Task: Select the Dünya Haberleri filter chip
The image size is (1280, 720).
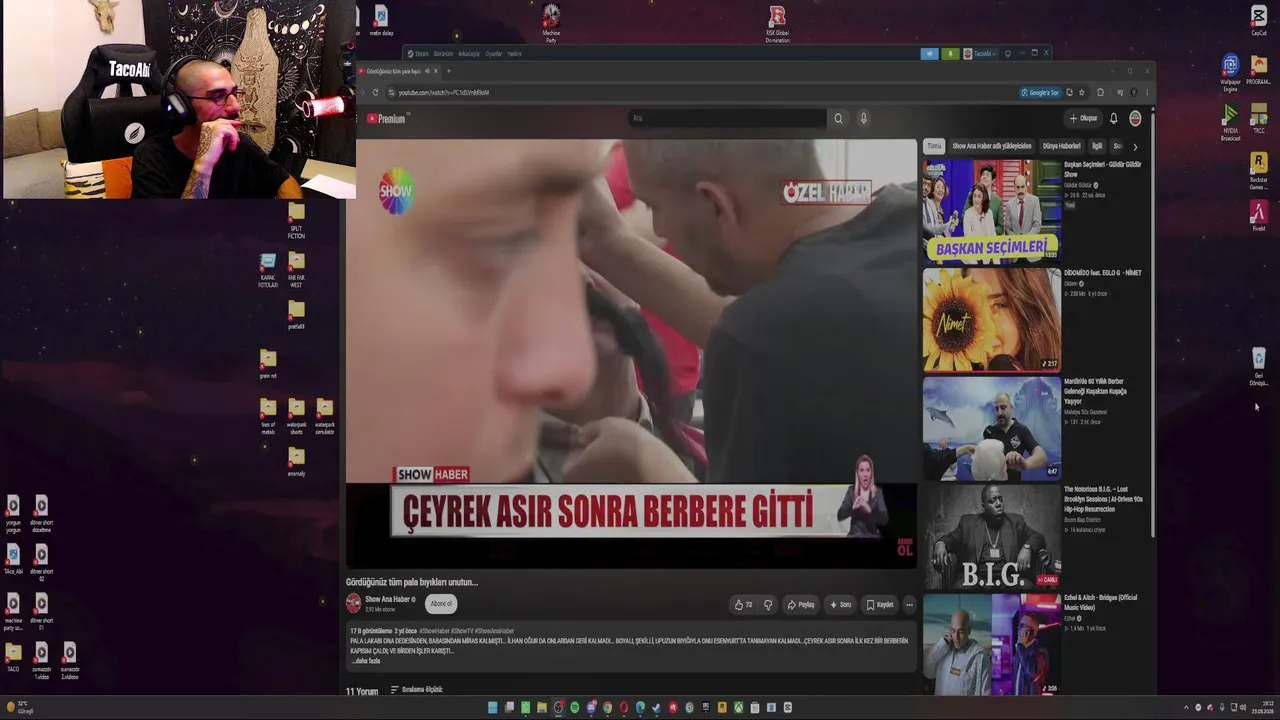Action: click(1062, 146)
